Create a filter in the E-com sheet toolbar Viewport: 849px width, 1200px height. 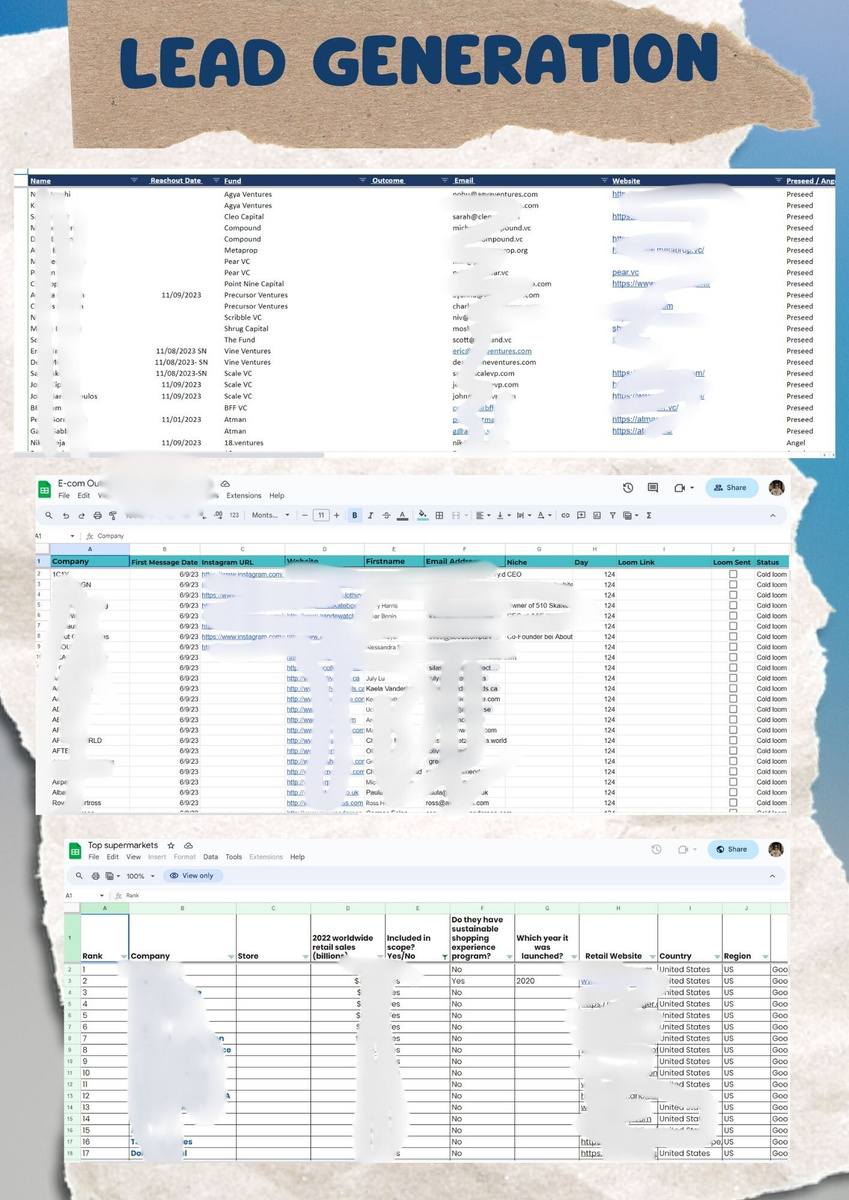click(x=612, y=515)
